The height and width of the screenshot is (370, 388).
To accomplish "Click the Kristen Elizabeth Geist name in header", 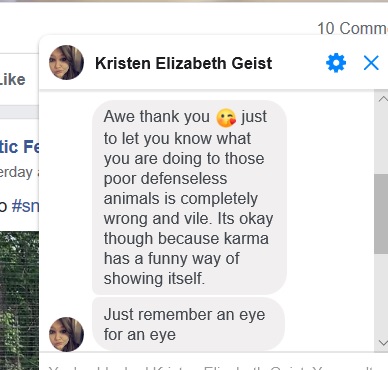I will [x=183, y=63].
